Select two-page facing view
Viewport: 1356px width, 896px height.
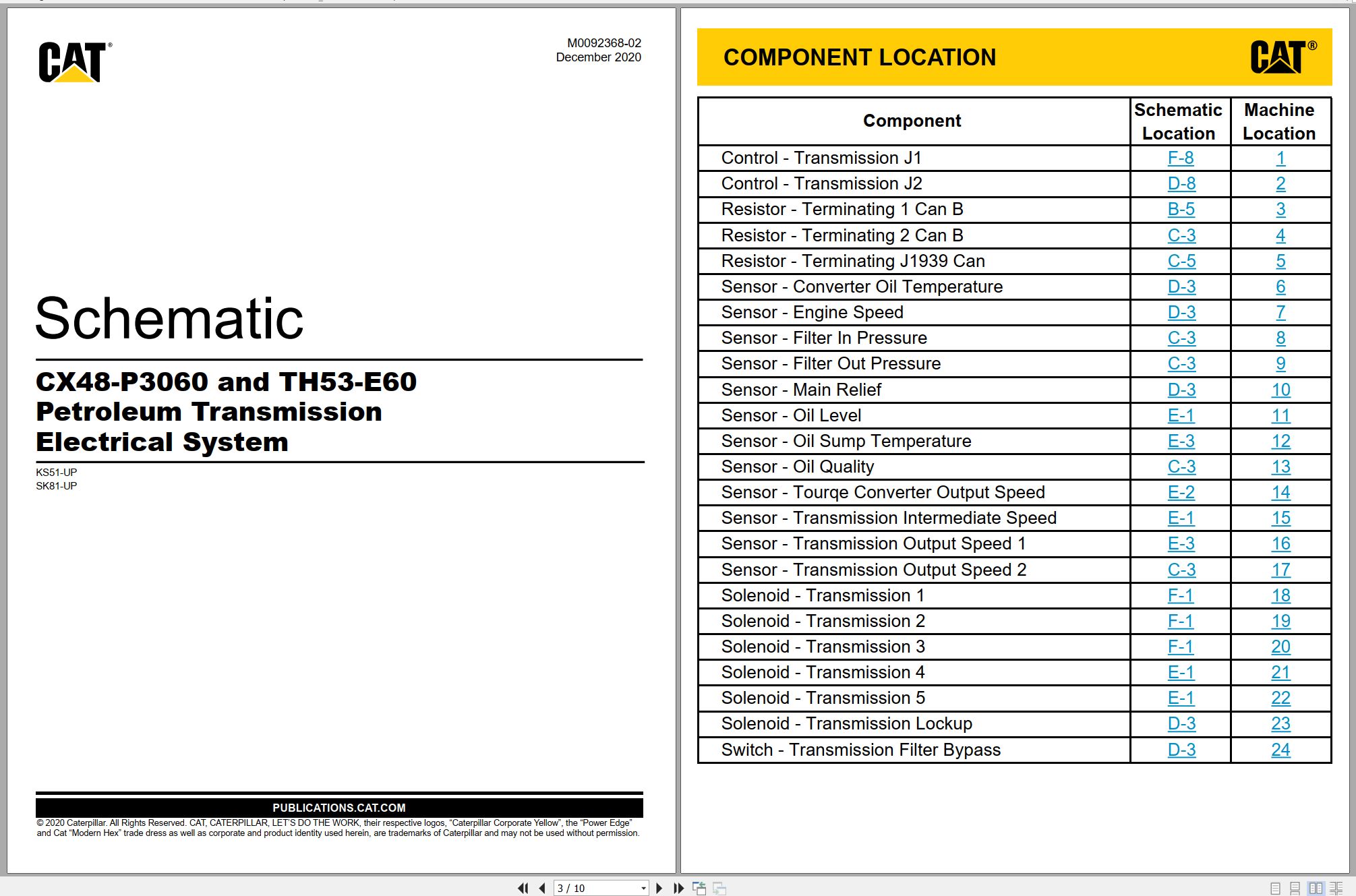[1316, 888]
